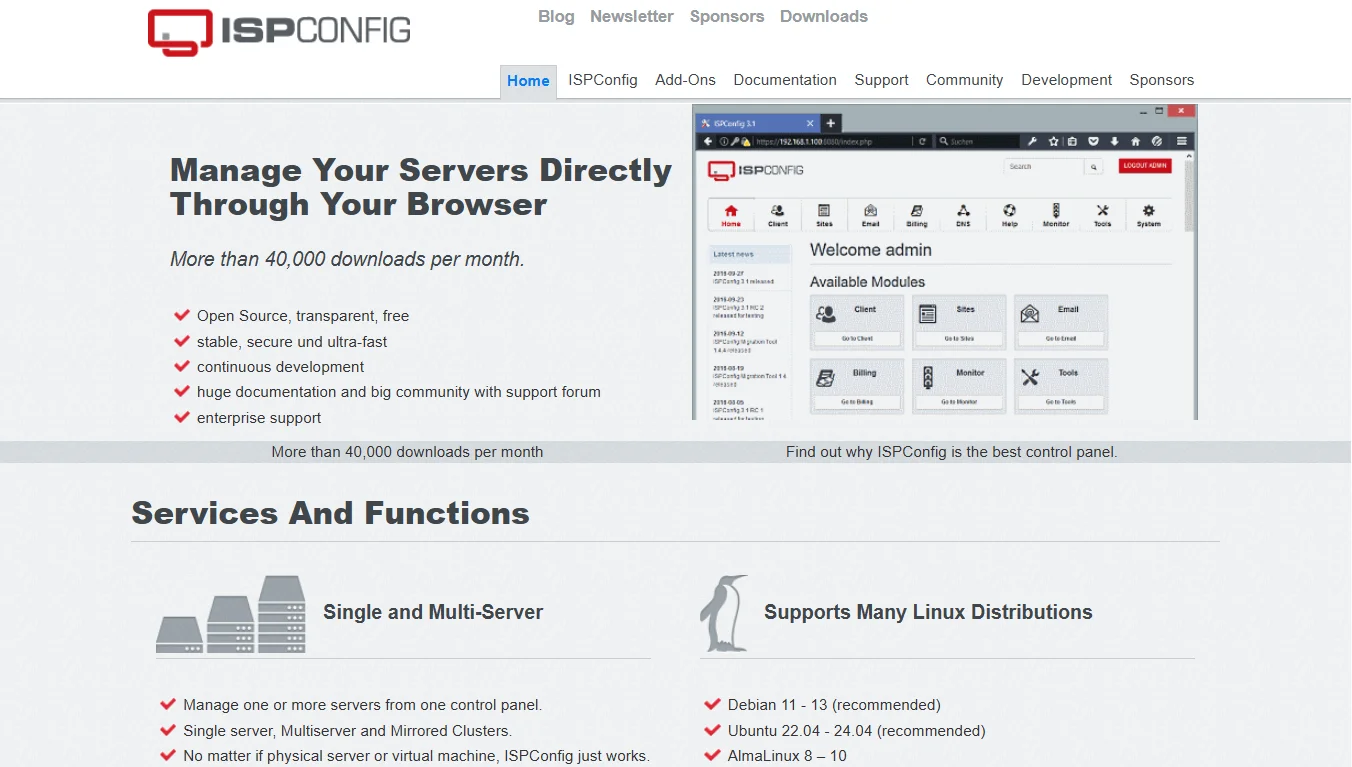Click the Services And Functions heading
Screen dimensions: 1352x767
pyautogui.click(x=331, y=513)
